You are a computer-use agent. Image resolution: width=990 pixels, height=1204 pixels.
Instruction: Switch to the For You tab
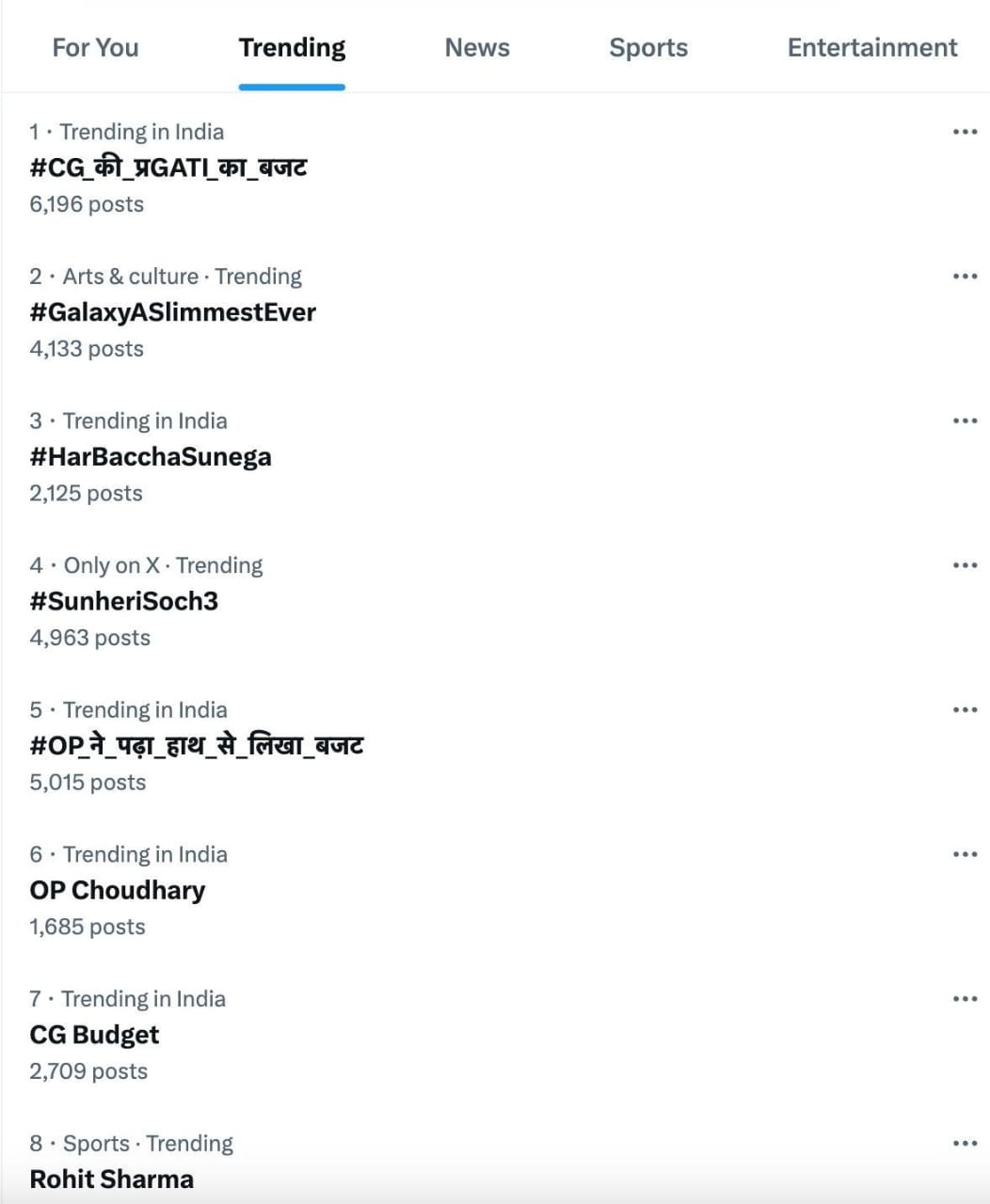coord(95,48)
